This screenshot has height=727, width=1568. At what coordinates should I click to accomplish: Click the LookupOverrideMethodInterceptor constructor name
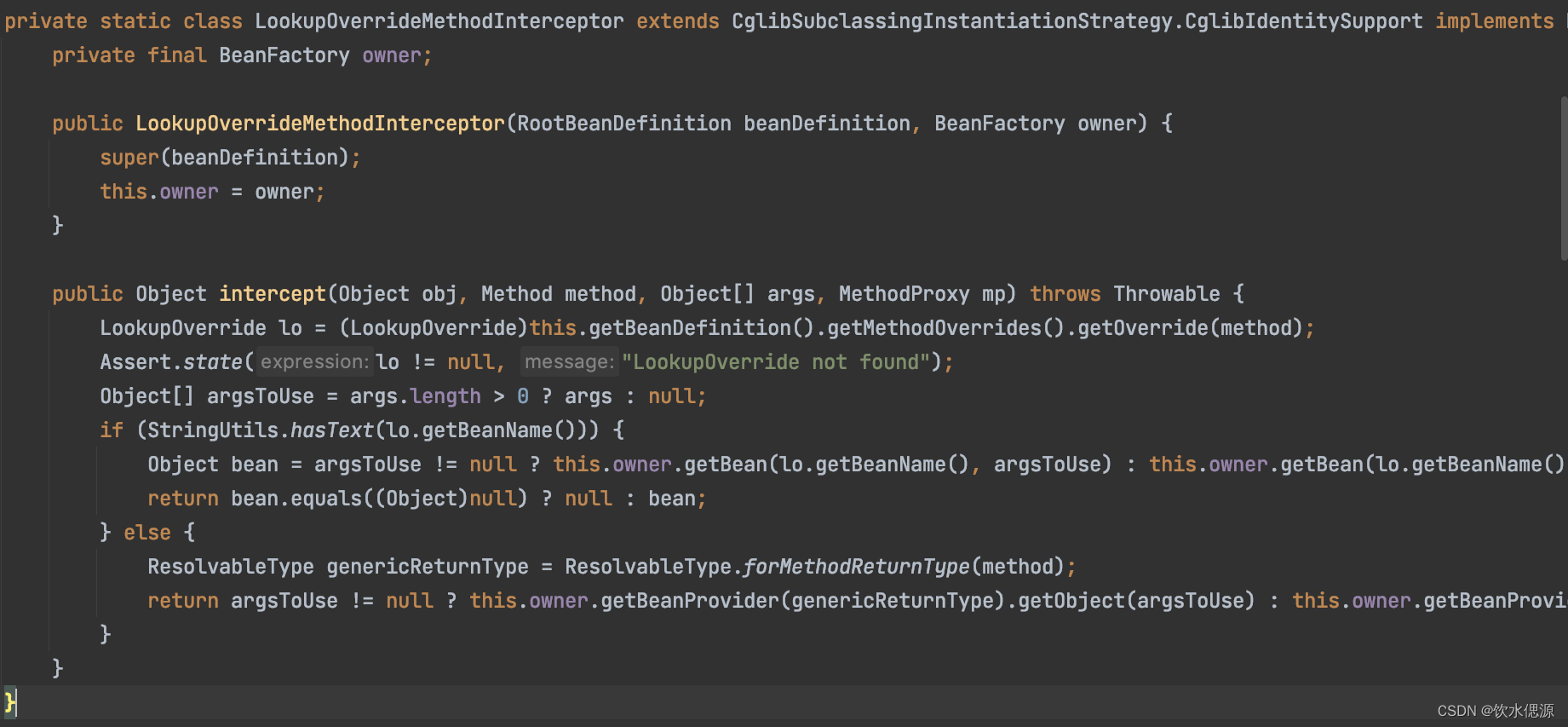[x=320, y=124]
